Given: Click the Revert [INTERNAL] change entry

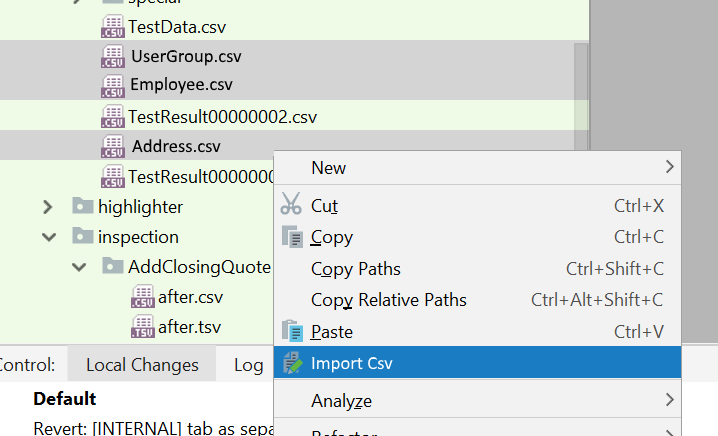Looking at the screenshot, I should click(x=153, y=428).
